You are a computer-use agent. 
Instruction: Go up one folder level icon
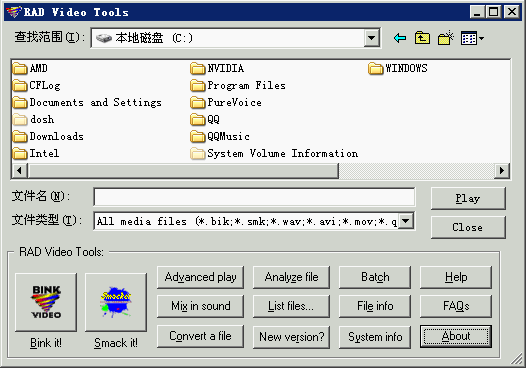422,38
